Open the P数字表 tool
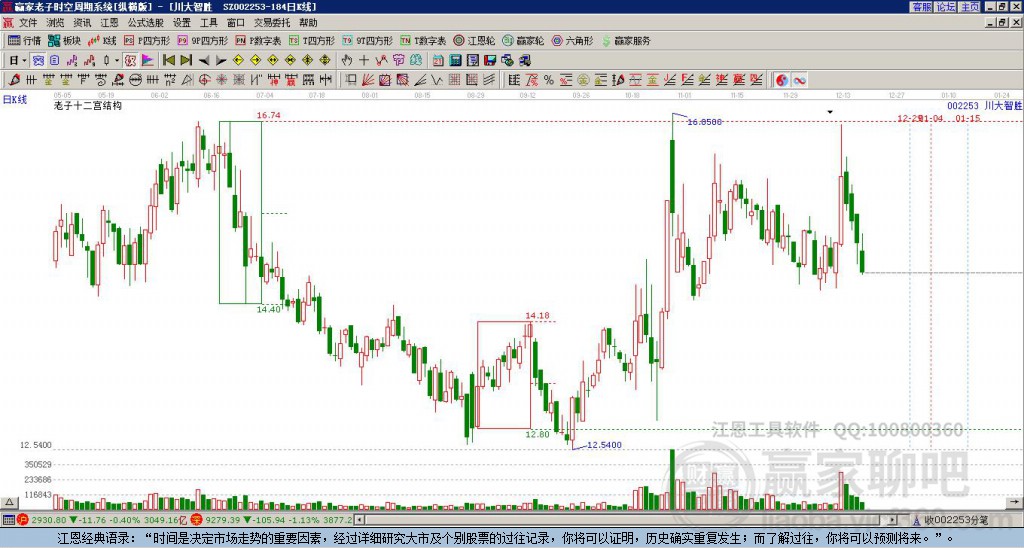This screenshot has height=548, width=1024. click(258, 41)
